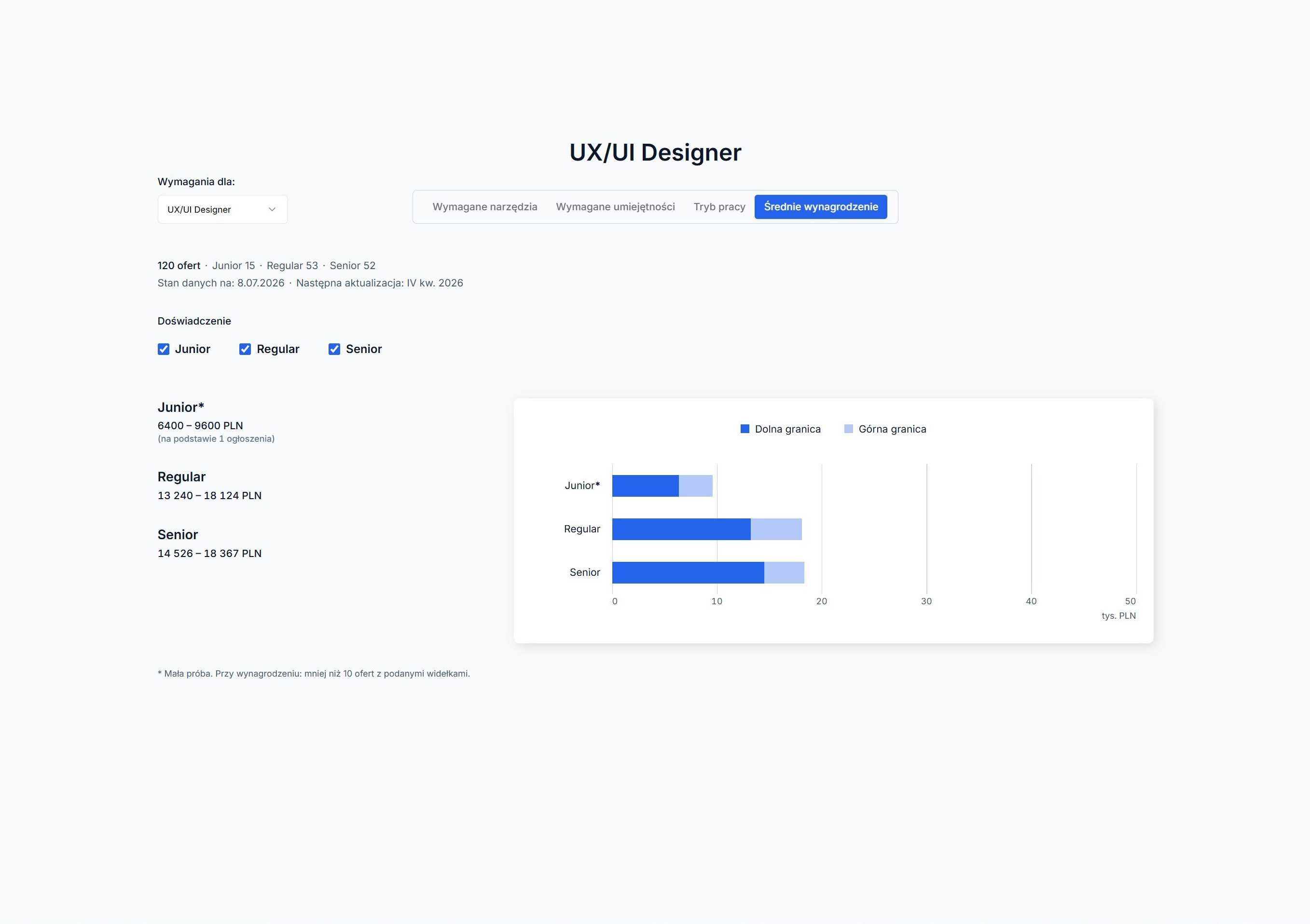This screenshot has height=924, width=1310.
Task: Click the 'Wymagania dla:' label
Action: click(x=196, y=182)
